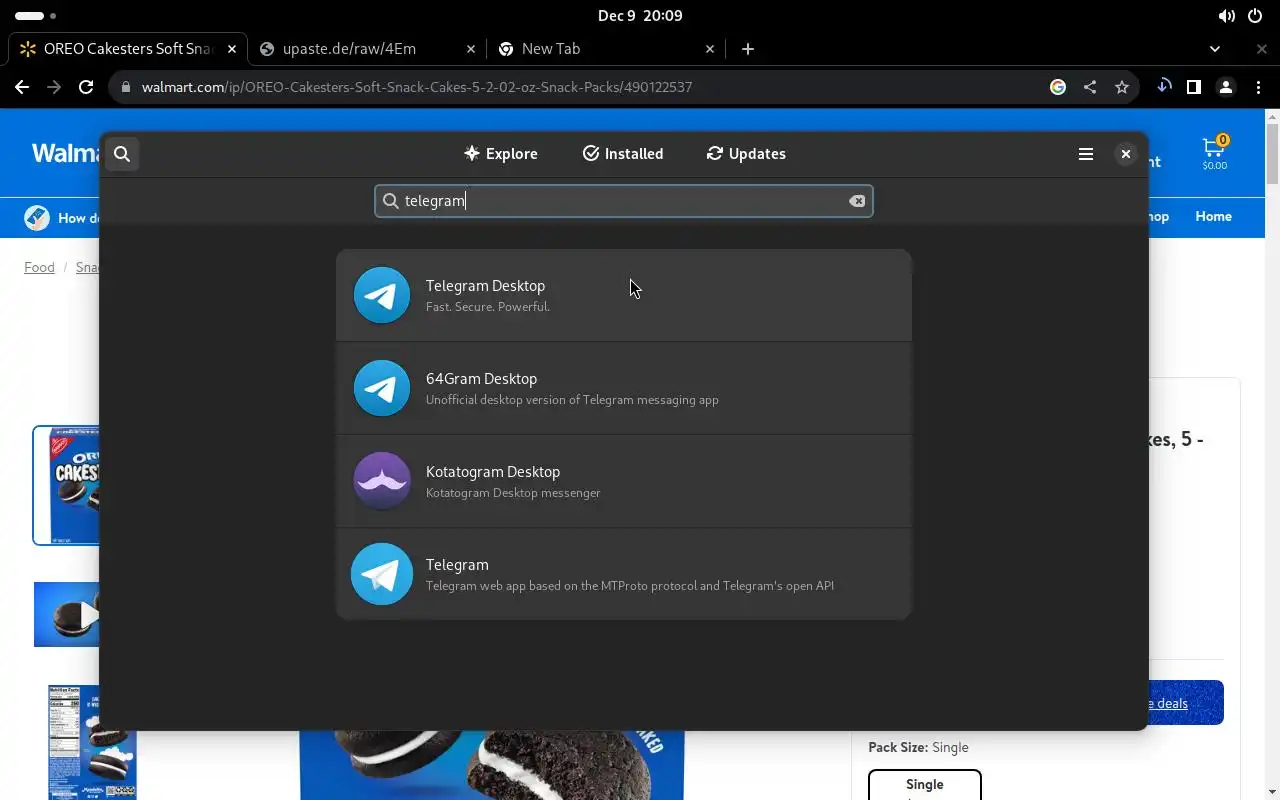The image size is (1280, 800).
Task: Click the Walmart URL in address bar
Action: [417, 87]
